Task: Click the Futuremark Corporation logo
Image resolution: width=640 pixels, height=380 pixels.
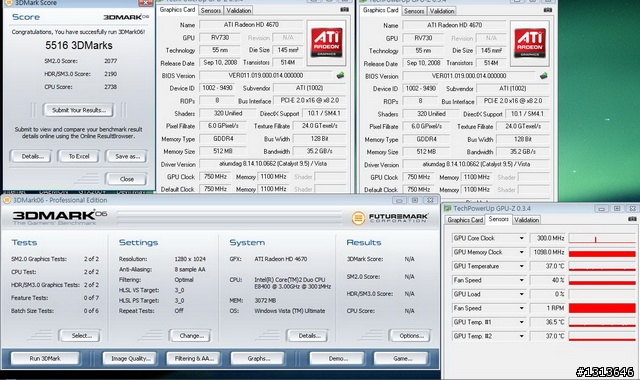Action: click(x=390, y=218)
